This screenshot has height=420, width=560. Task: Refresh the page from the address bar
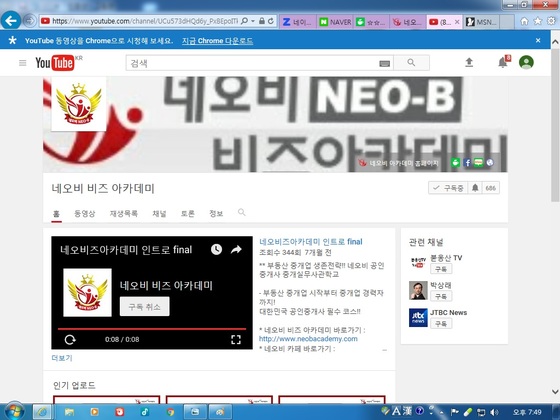coord(271,21)
